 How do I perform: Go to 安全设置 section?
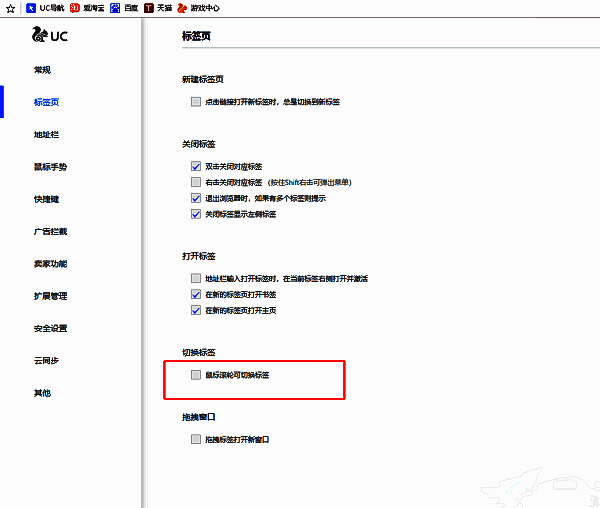coord(51,328)
